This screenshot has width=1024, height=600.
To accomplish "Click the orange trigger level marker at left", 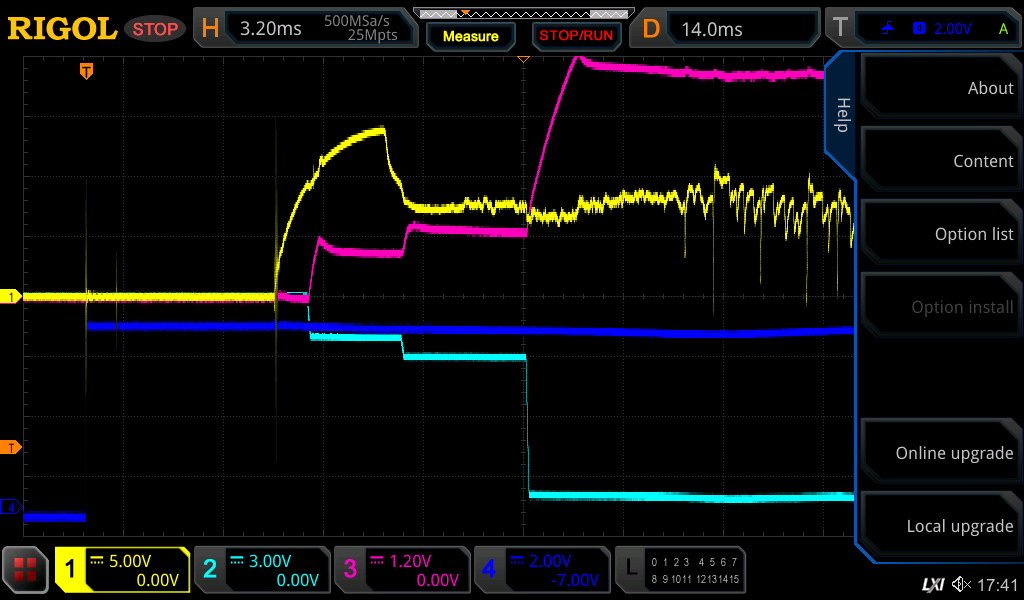I will (x=12, y=447).
